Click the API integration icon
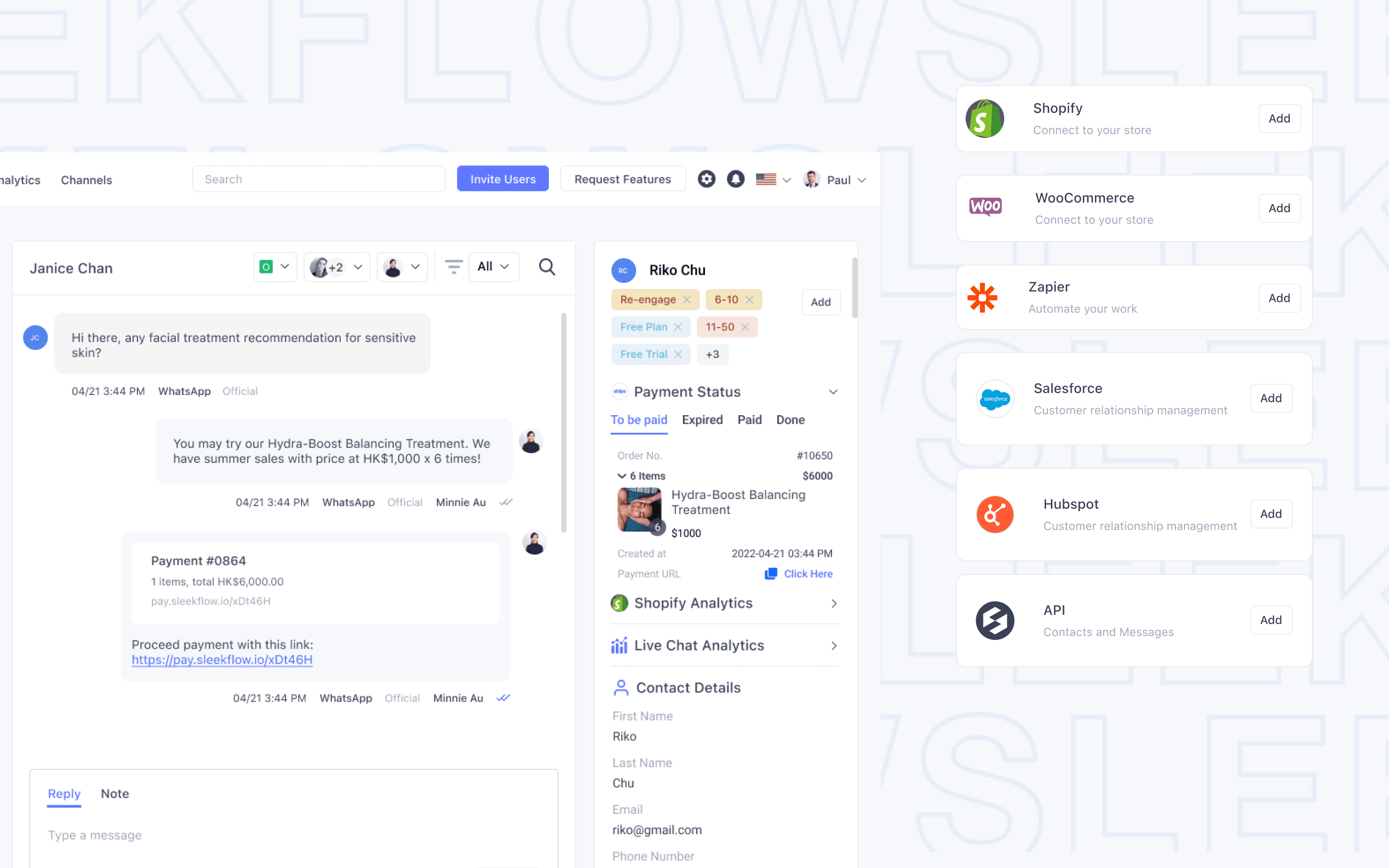 click(x=994, y=619)
